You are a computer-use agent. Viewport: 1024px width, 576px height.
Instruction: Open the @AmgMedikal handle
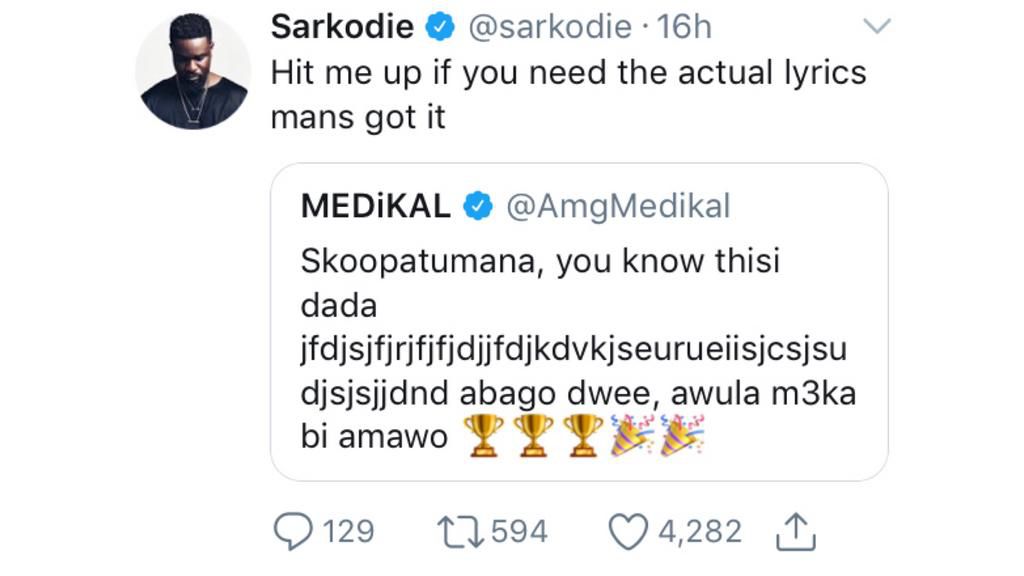click(x=618, y=206)
